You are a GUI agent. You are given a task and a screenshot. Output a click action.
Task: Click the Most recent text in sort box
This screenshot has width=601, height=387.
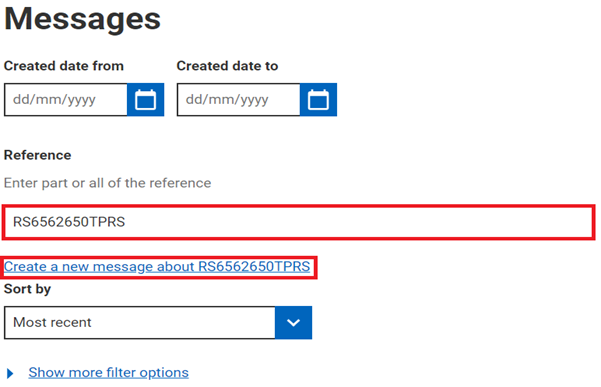point(52,323)
